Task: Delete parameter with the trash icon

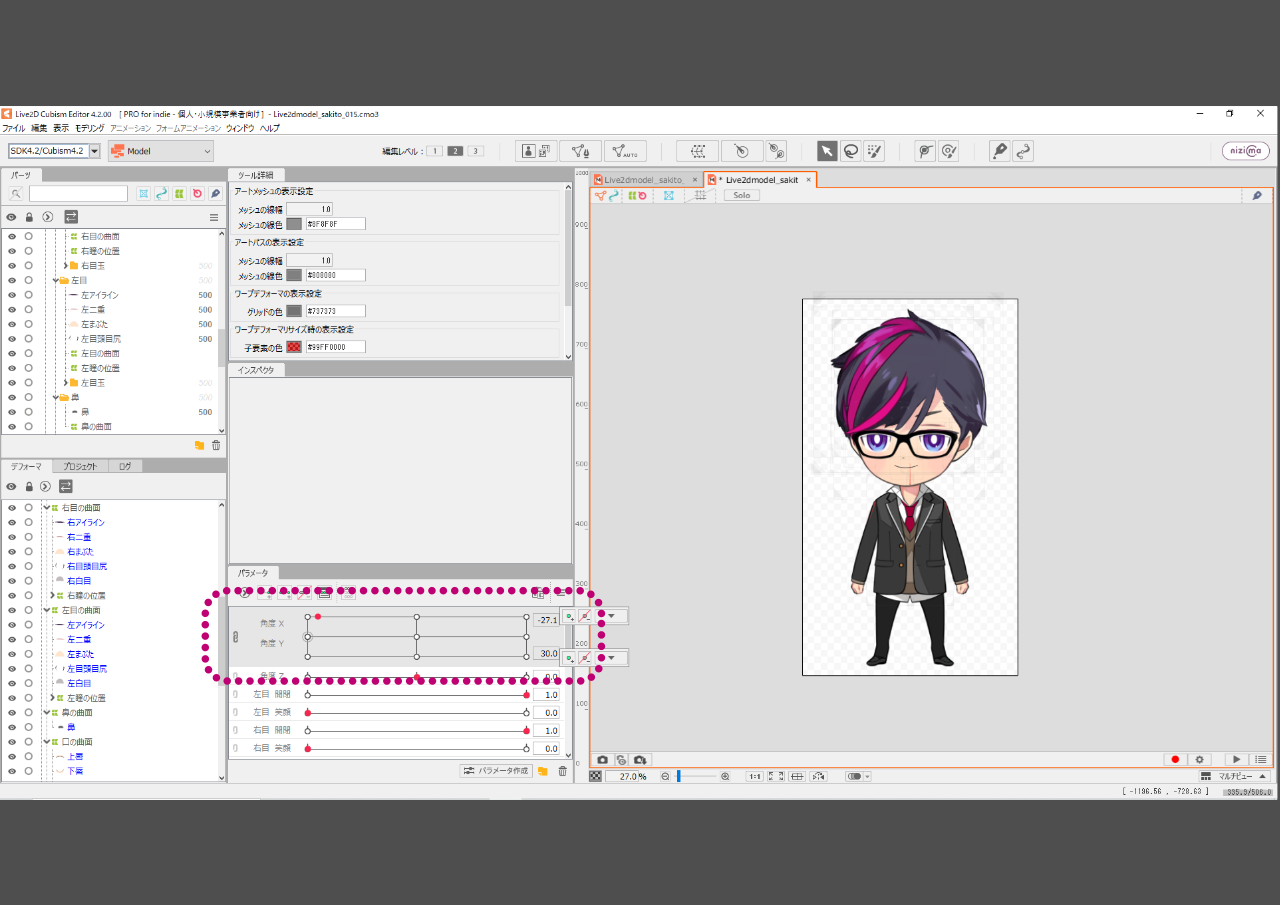Action: pos(562,771)
